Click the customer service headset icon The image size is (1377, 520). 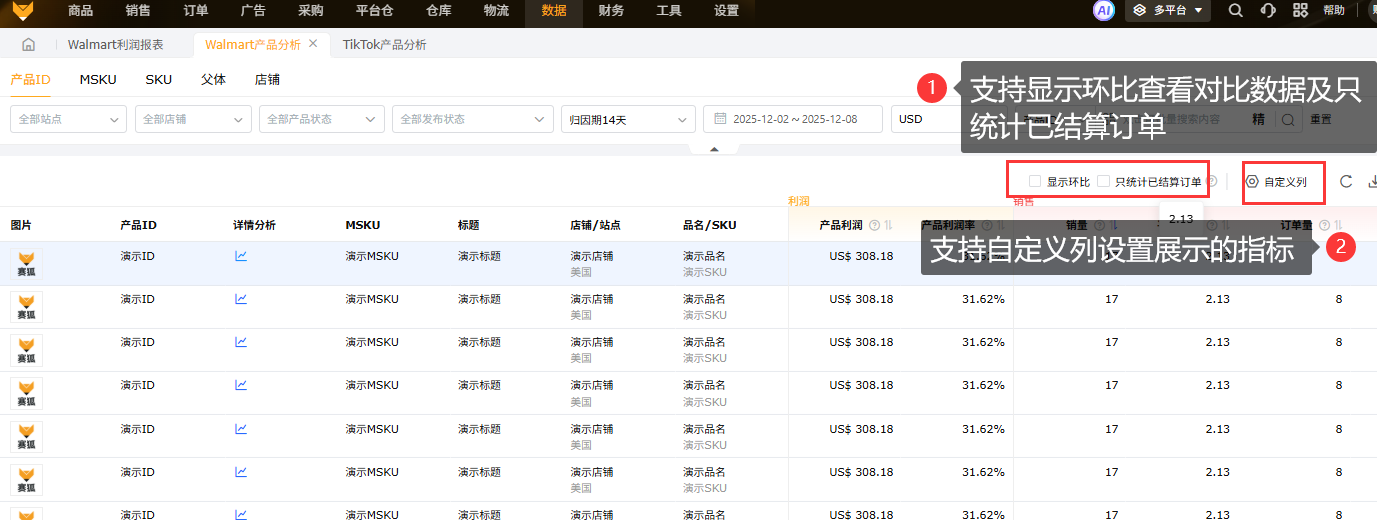(x=1268, y=11)
